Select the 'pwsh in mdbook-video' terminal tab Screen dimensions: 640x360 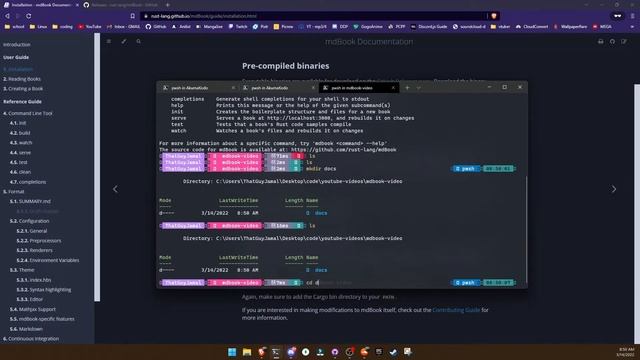point(359,87)
